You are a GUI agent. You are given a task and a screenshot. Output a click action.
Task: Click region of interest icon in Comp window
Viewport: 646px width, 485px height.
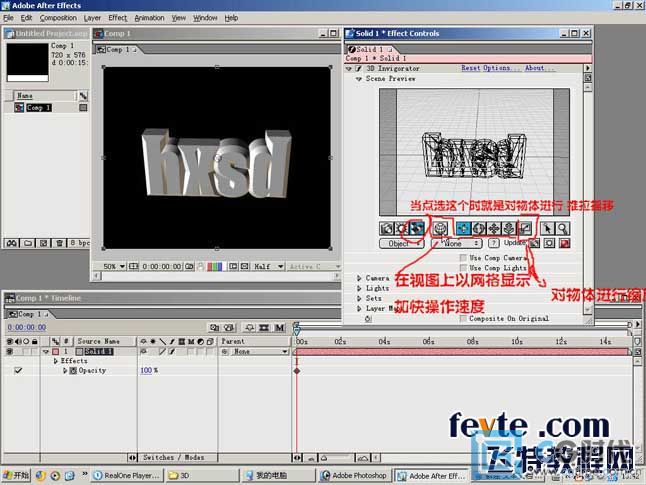pyautogui.click(x=233, y=267)
